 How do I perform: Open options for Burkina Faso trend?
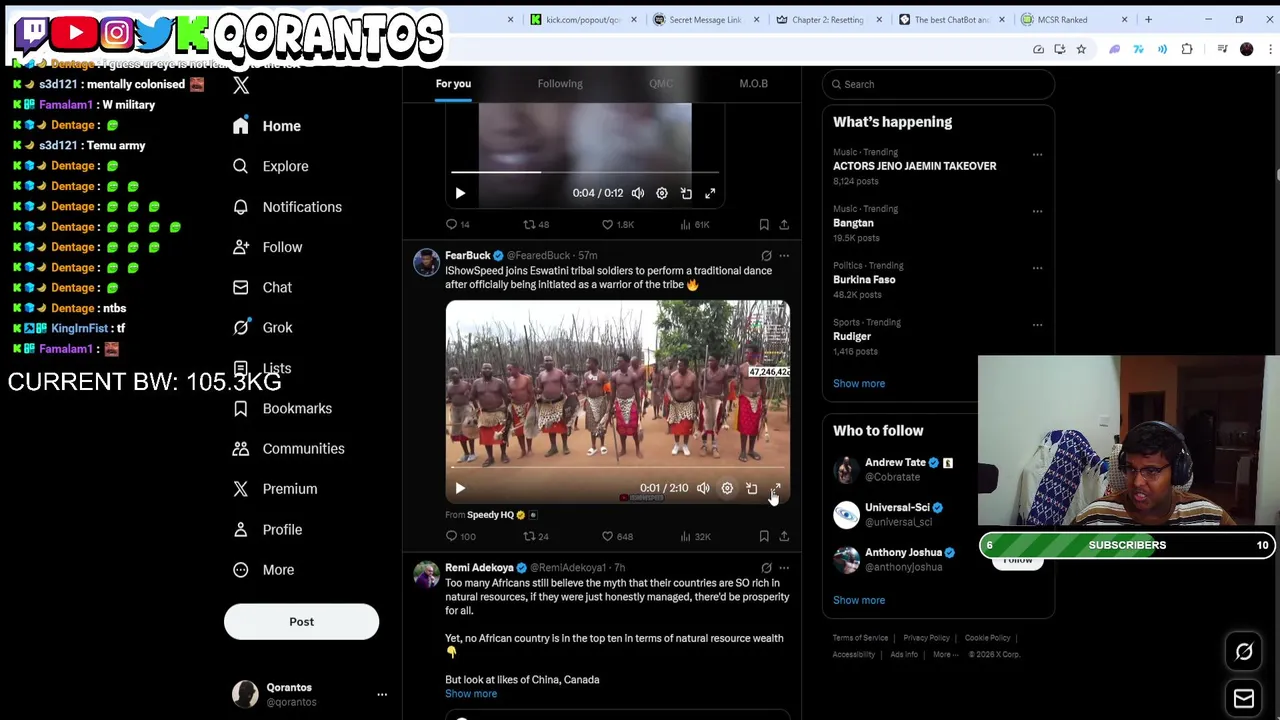coord(1037,267)
